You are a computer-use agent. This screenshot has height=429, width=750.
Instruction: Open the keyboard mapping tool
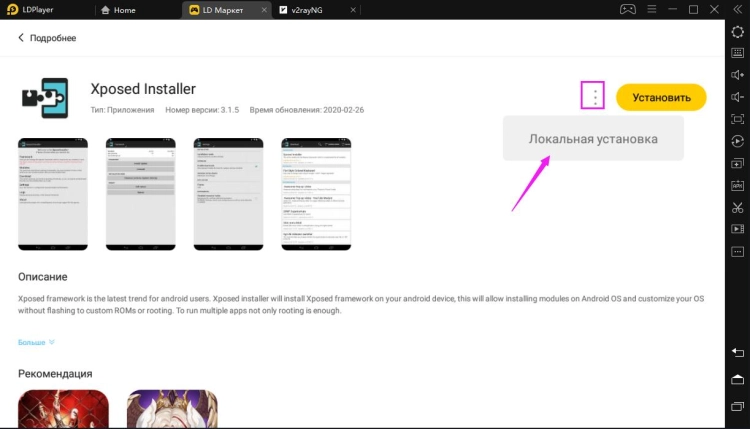pos(738,53)
